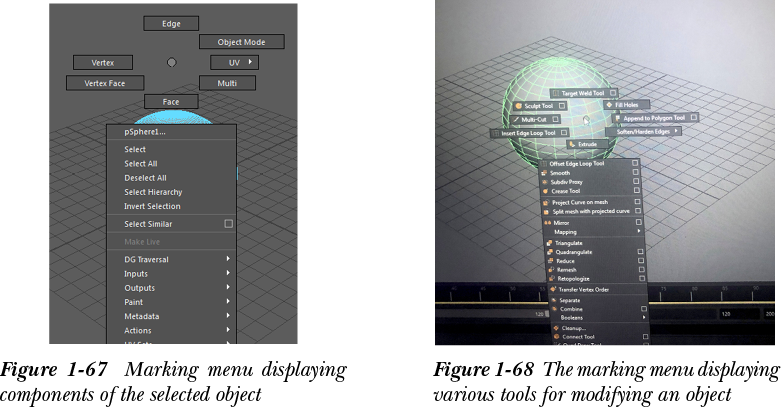Click option box beside Append to Polygon Tool
Viewport: 781px width, 417px height.
693,117
